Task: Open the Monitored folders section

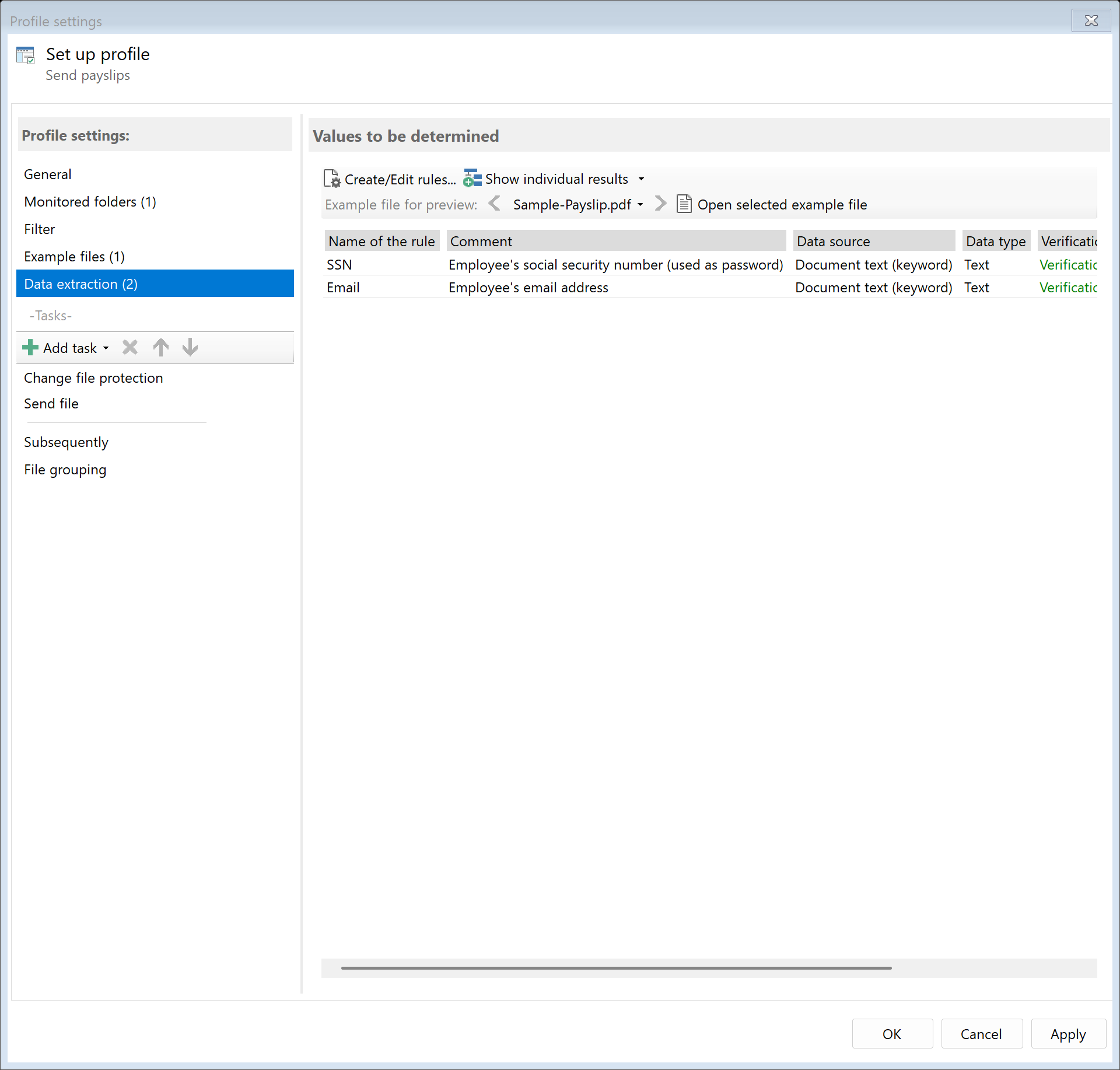Action: coord(90,201)
